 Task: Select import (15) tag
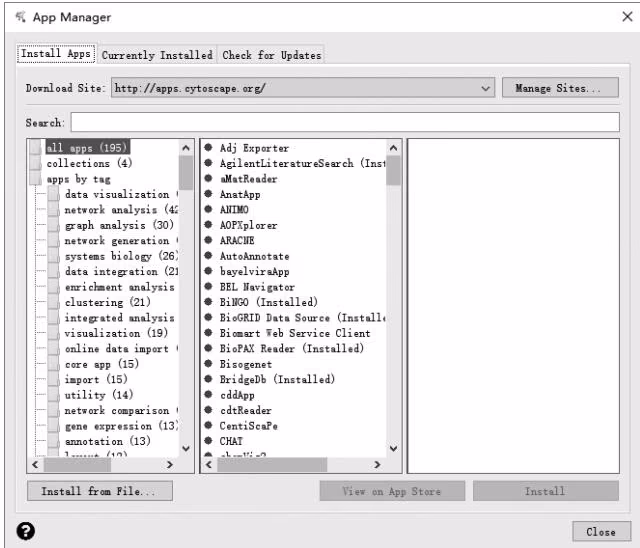pyautogui.click(x=96, y=379)
